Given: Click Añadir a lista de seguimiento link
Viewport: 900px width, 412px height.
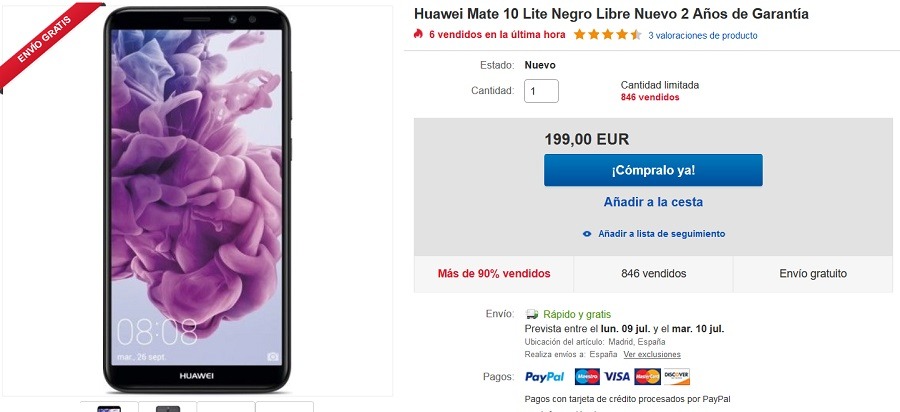Looking at the screenshot, I should [x=661, y=234].
